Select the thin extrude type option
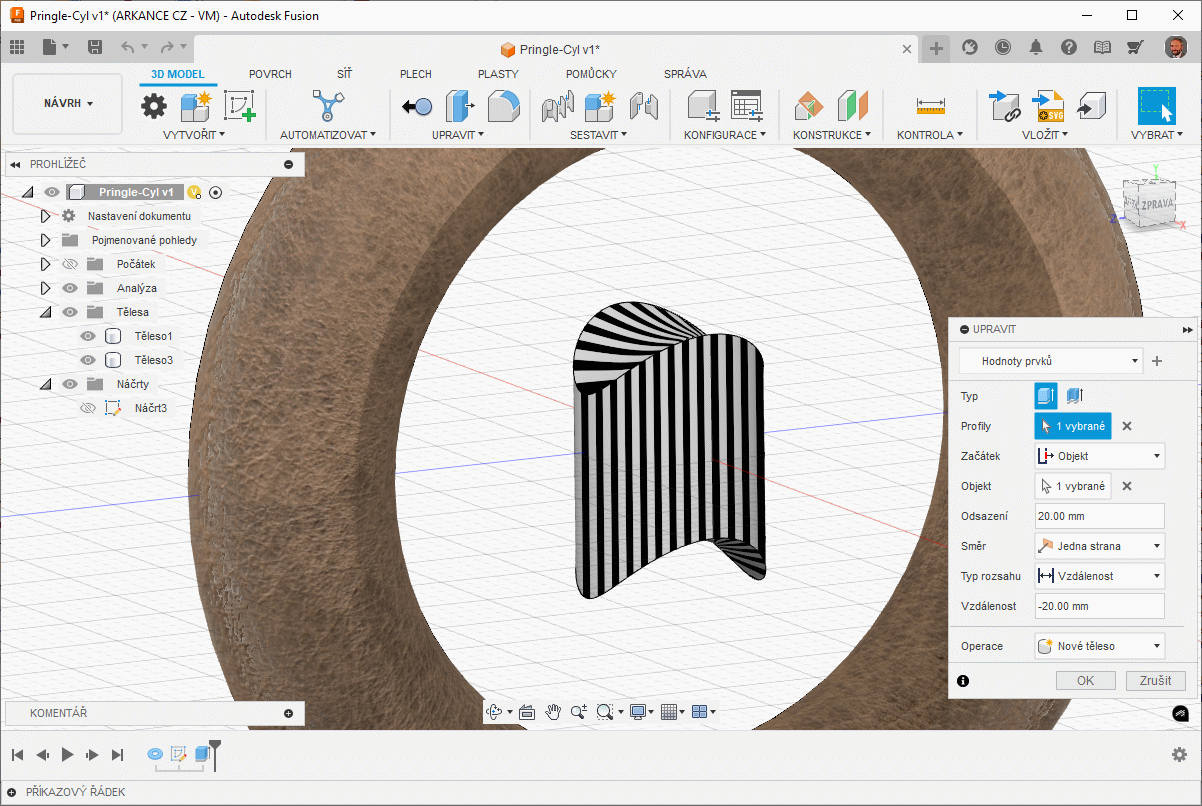Viewport: 1202px width, 806px height. (1075, 396)
